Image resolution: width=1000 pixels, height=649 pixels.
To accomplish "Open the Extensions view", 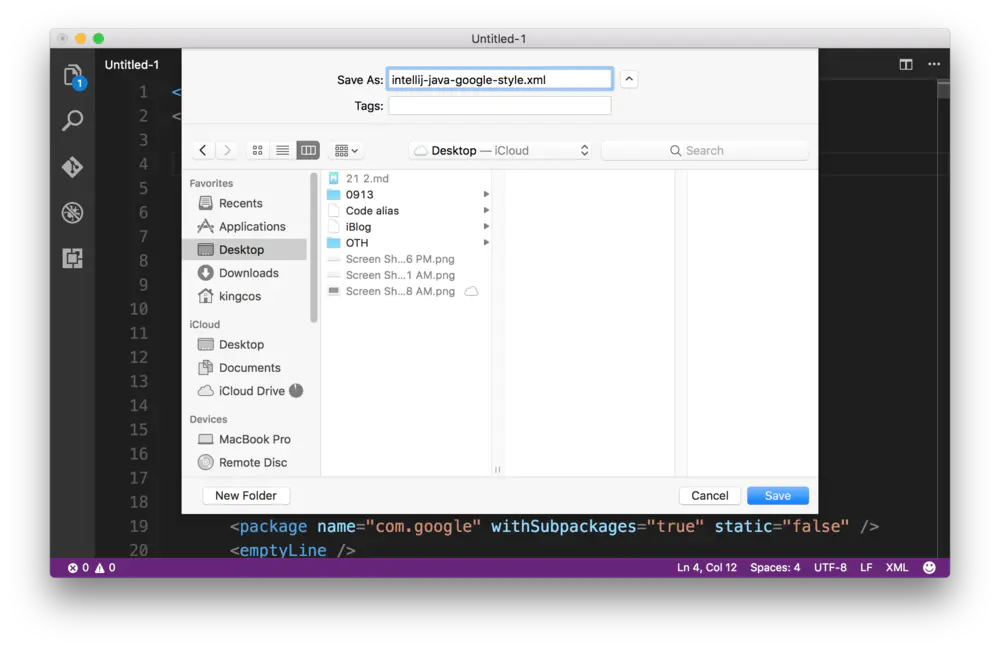I will 71,259.
